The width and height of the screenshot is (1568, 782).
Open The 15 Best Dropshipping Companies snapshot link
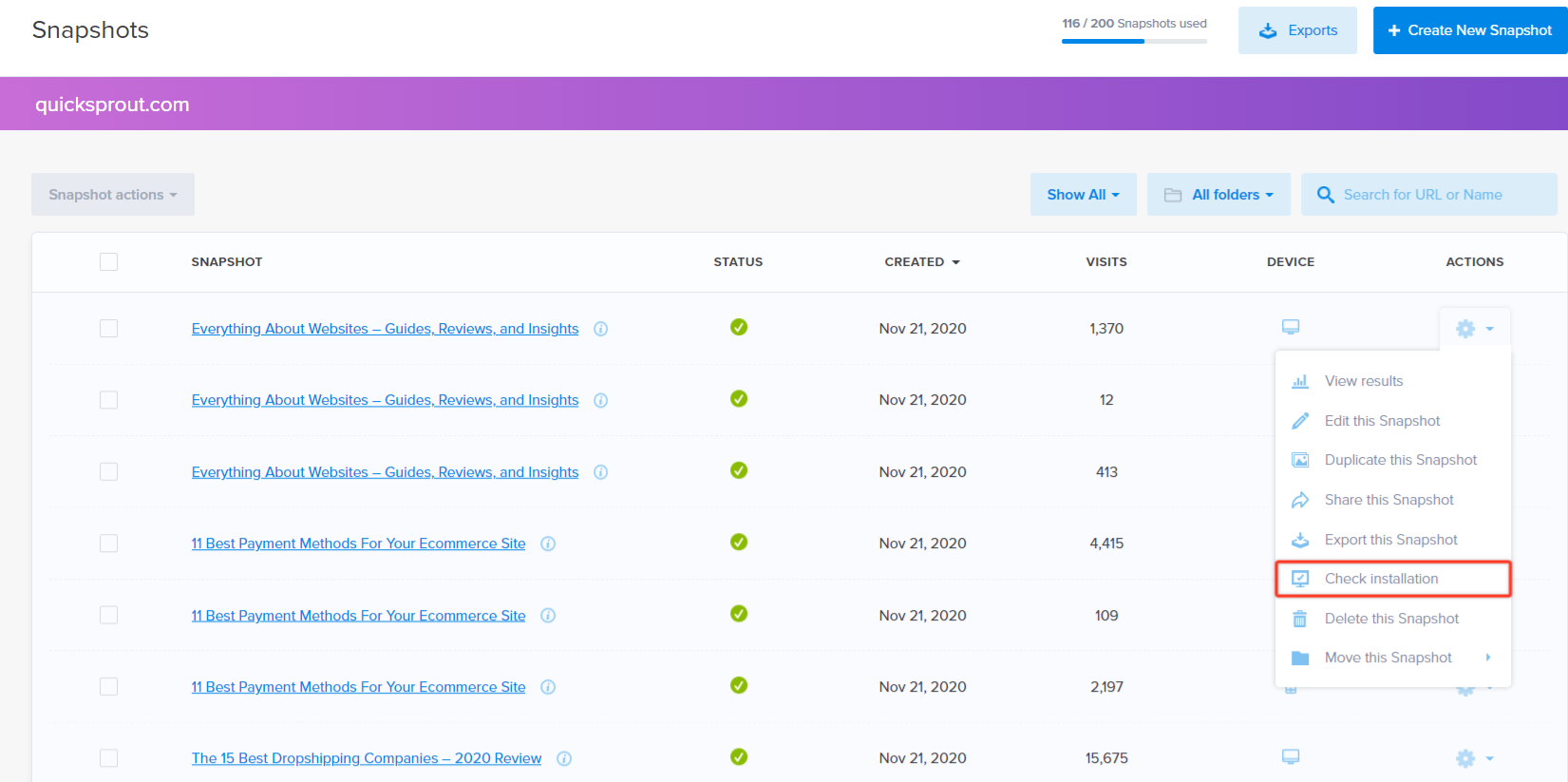(x=367, y=758)
